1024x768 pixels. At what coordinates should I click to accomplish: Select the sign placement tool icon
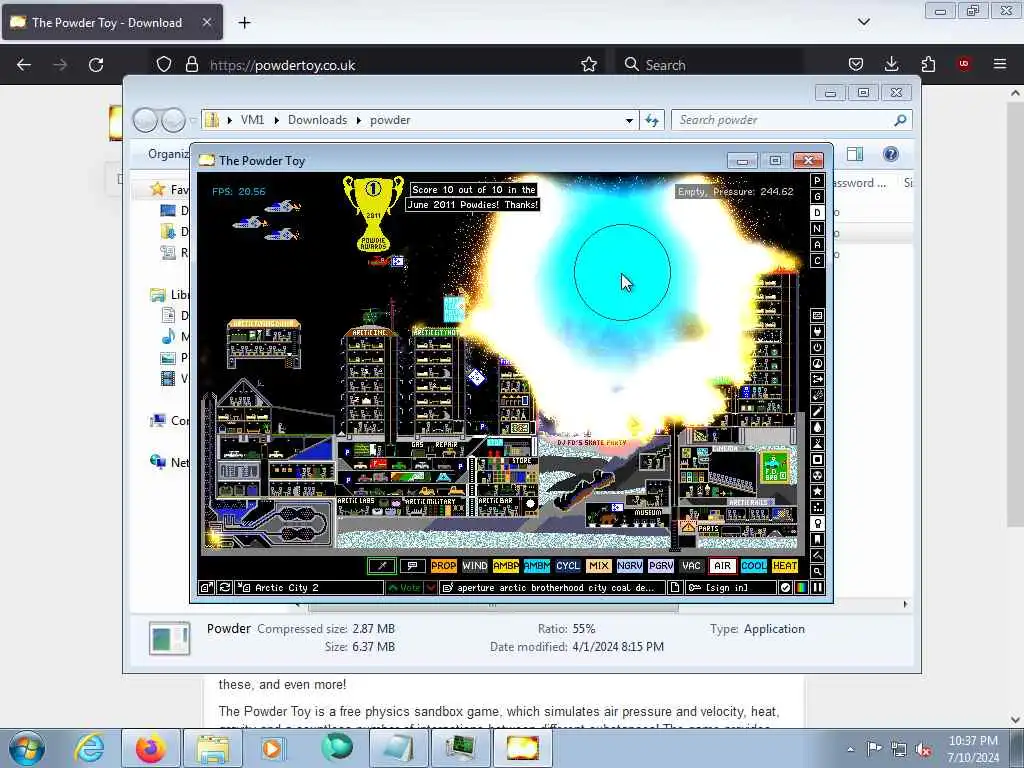(x=413, y=566)
